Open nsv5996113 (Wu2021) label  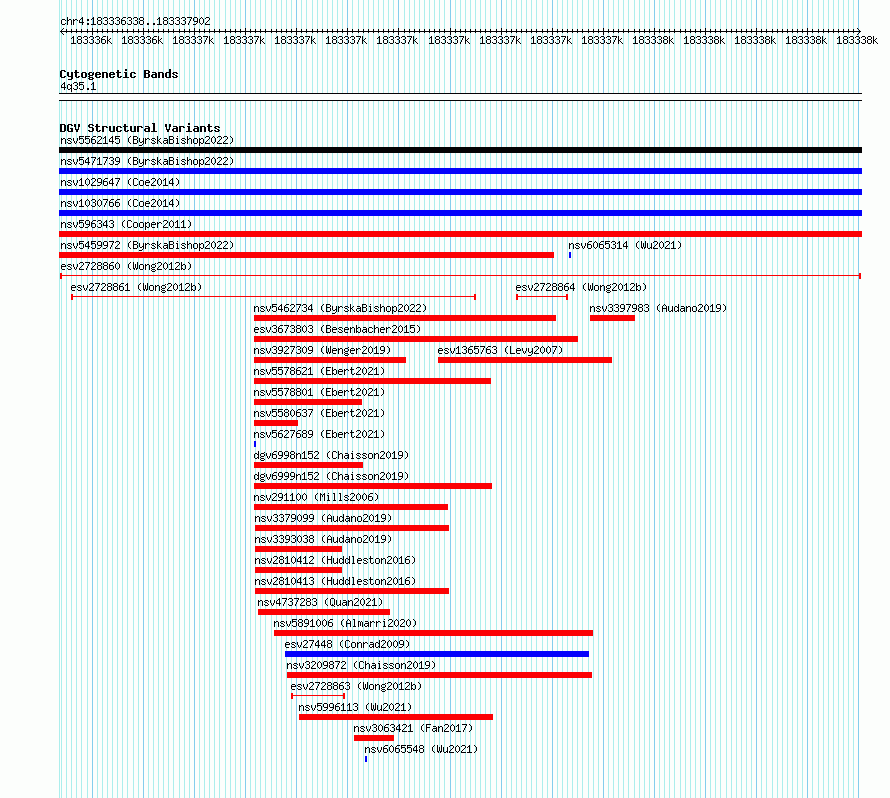tap(355, 707)
